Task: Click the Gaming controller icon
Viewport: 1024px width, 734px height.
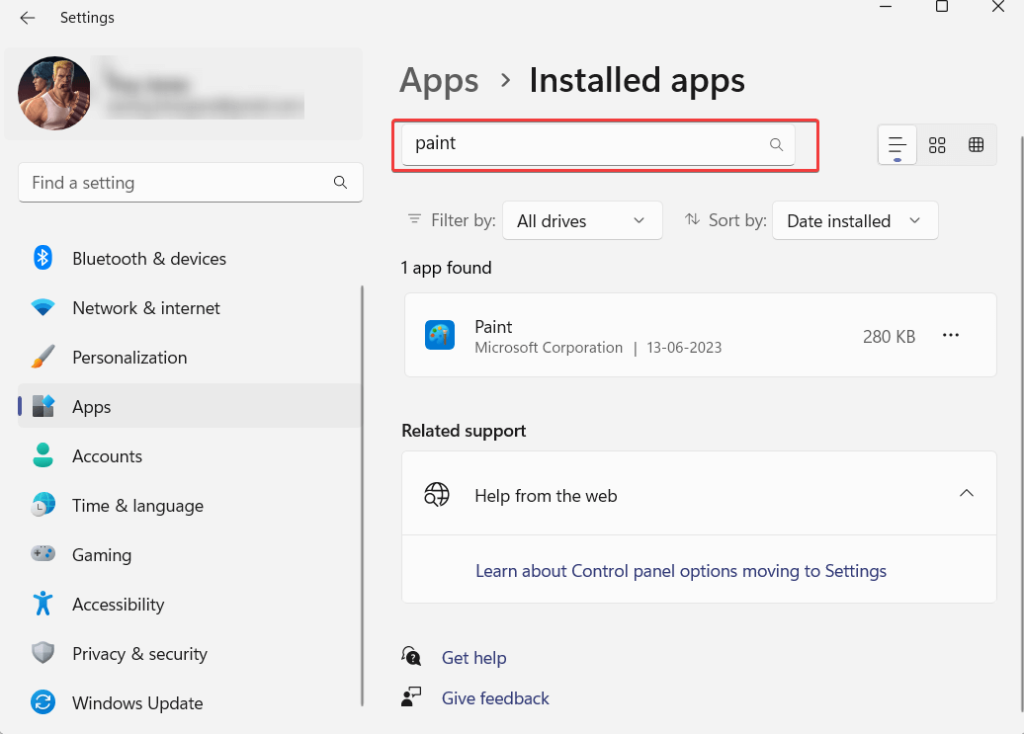Action: coord(43,554)
